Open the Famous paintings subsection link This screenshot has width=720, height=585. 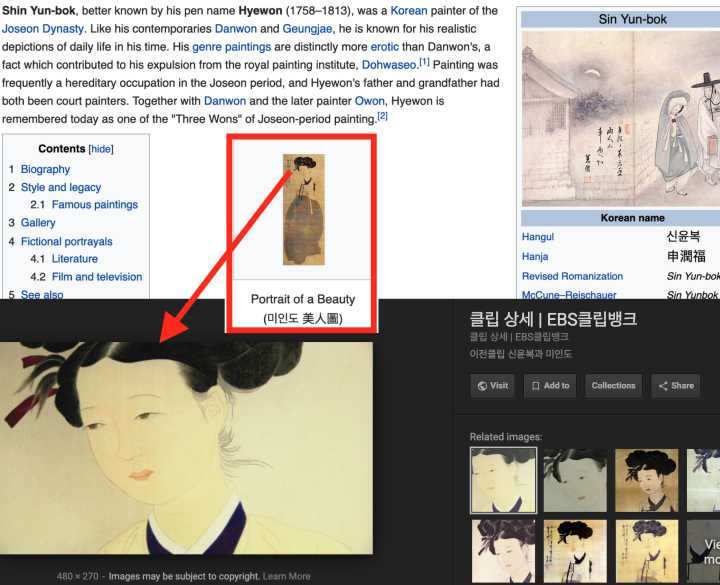[x=95, y=204]
